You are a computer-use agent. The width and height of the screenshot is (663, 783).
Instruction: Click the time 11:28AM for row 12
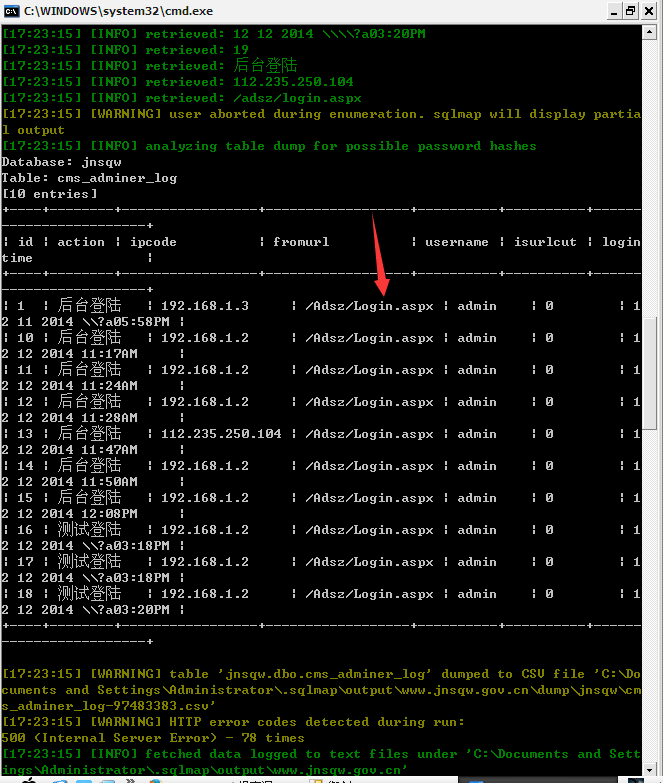[109, 417]
